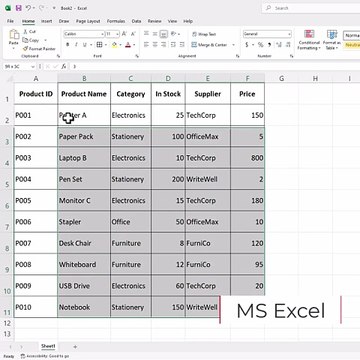Open the File tab
Image resolution: width=360 pixels, height=360 pixels.
coord(10,21)
